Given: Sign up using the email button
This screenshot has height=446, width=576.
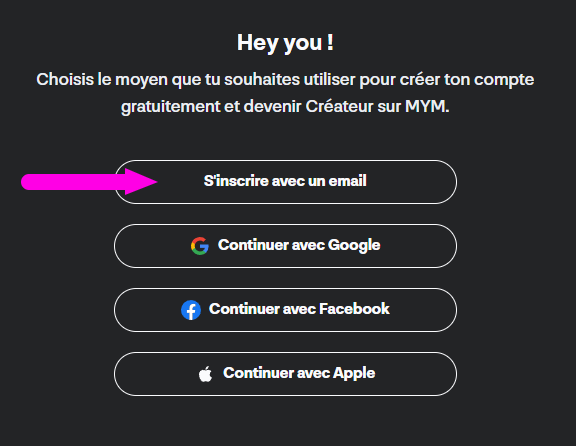Looking at the screenshot, I should pos(285,182).
